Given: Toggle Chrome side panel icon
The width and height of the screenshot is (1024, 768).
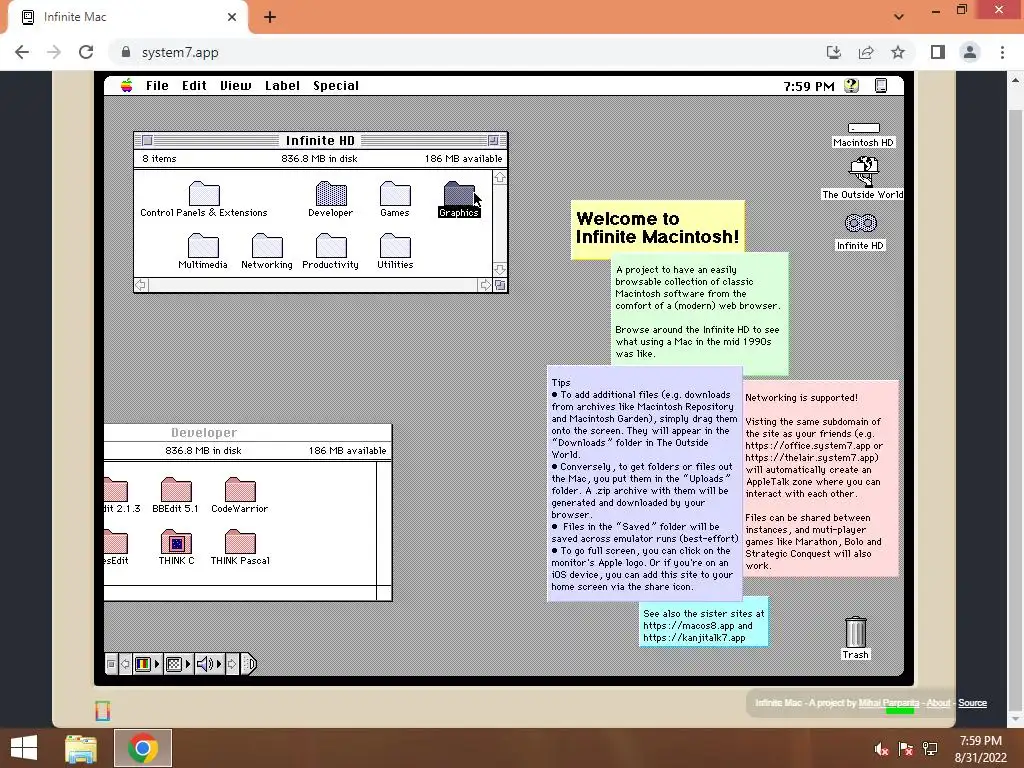Looking at the screenshot, I should click(938, 52).
